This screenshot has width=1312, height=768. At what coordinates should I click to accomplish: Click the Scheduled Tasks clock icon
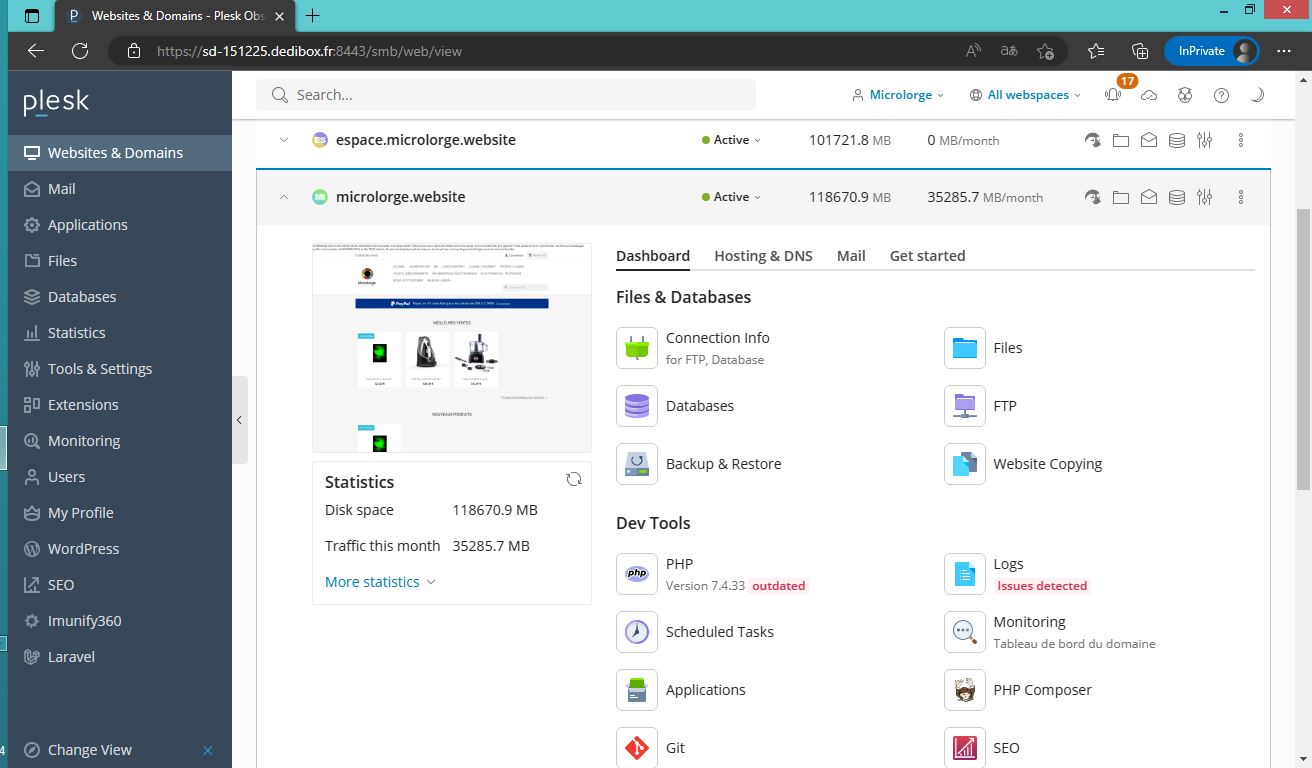point(637,632)
